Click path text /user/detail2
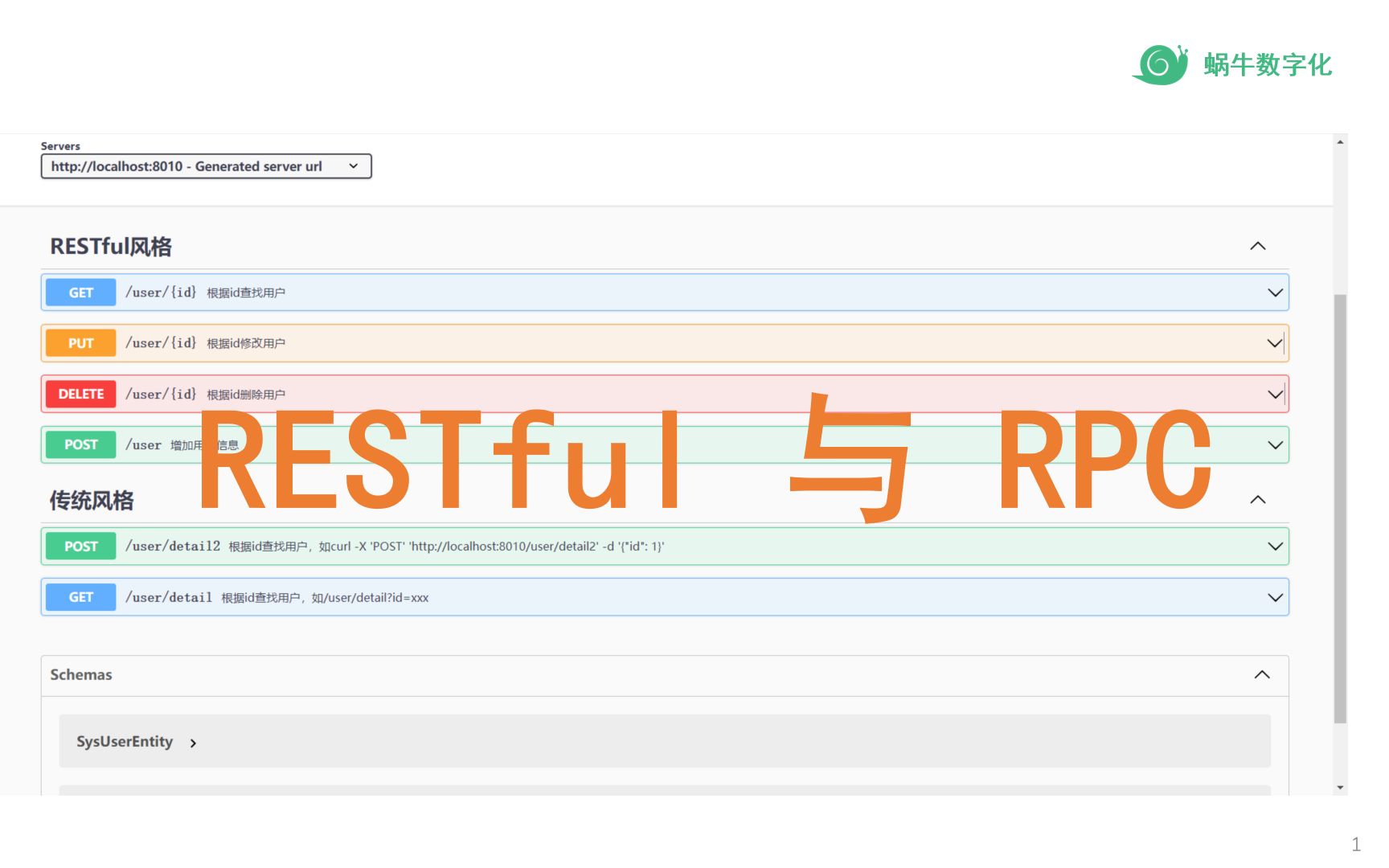The image size is (1389, 868). point(173,546)
